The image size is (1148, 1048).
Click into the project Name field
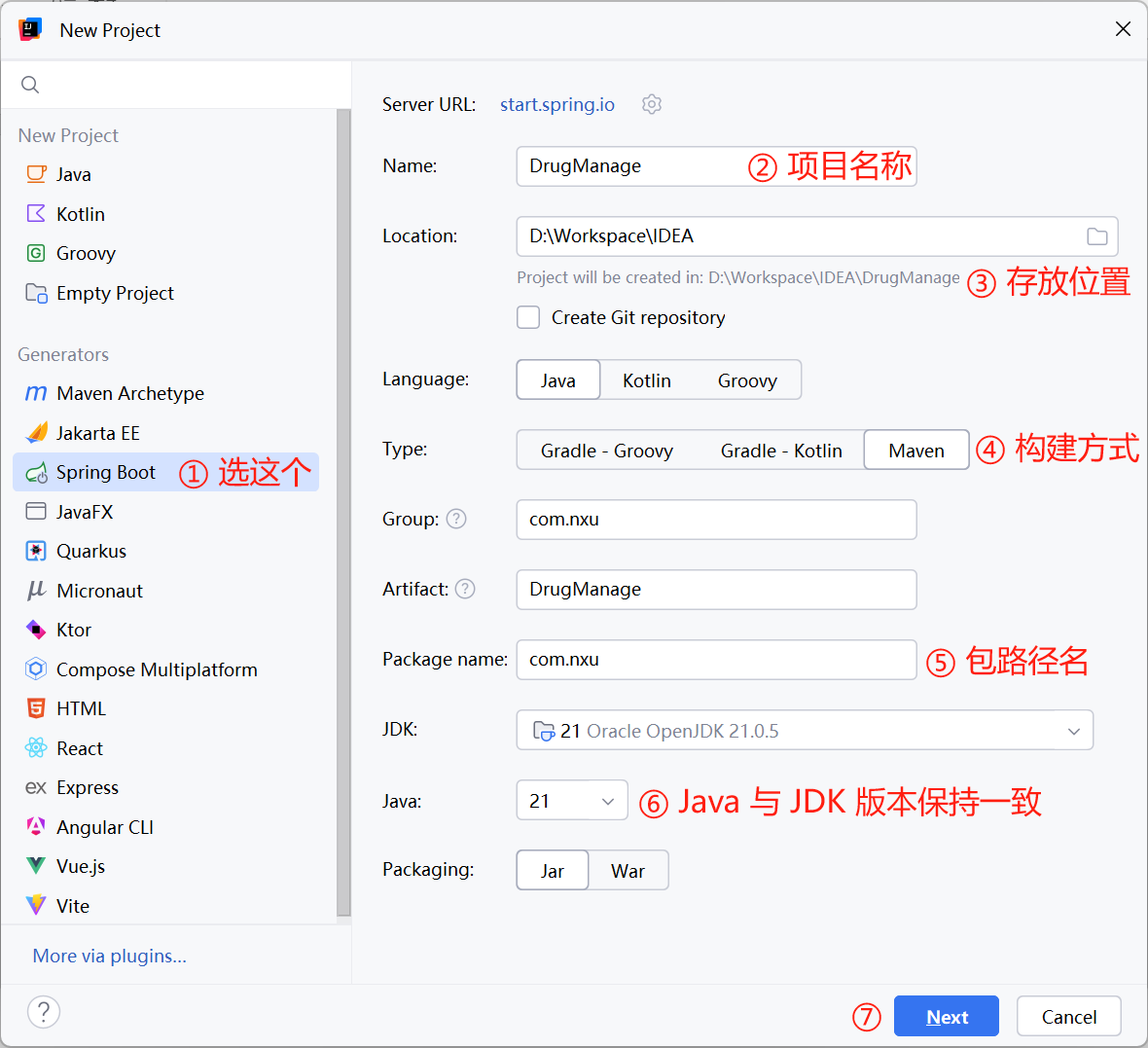[x=716, y=166]
